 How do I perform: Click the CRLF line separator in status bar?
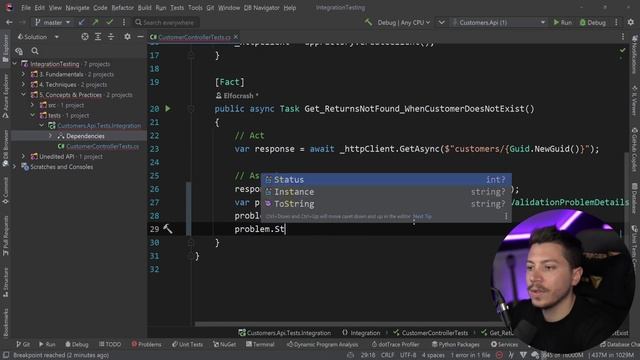click(x=387, y=355)
